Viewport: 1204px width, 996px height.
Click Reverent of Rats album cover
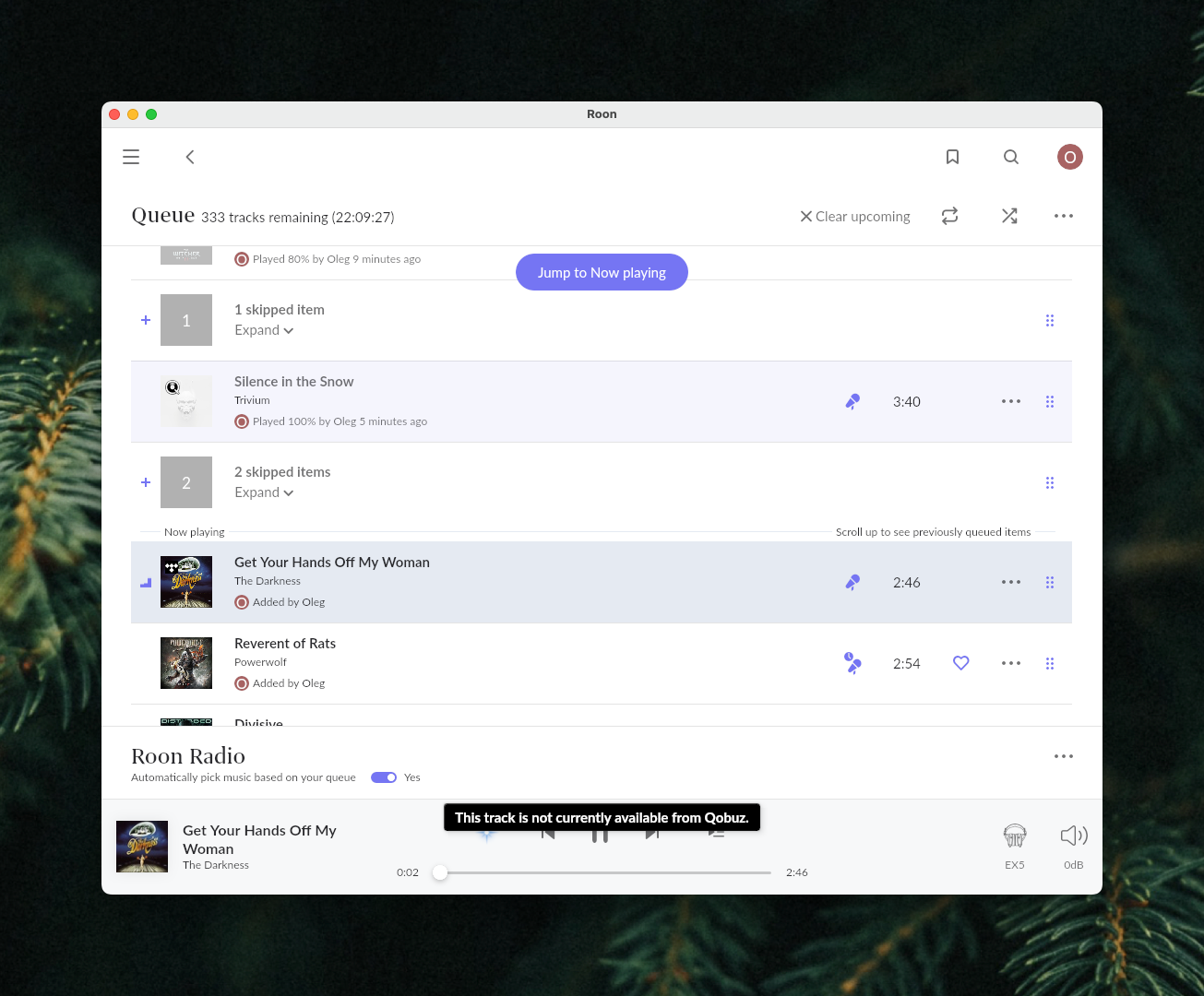click(186, 663)
